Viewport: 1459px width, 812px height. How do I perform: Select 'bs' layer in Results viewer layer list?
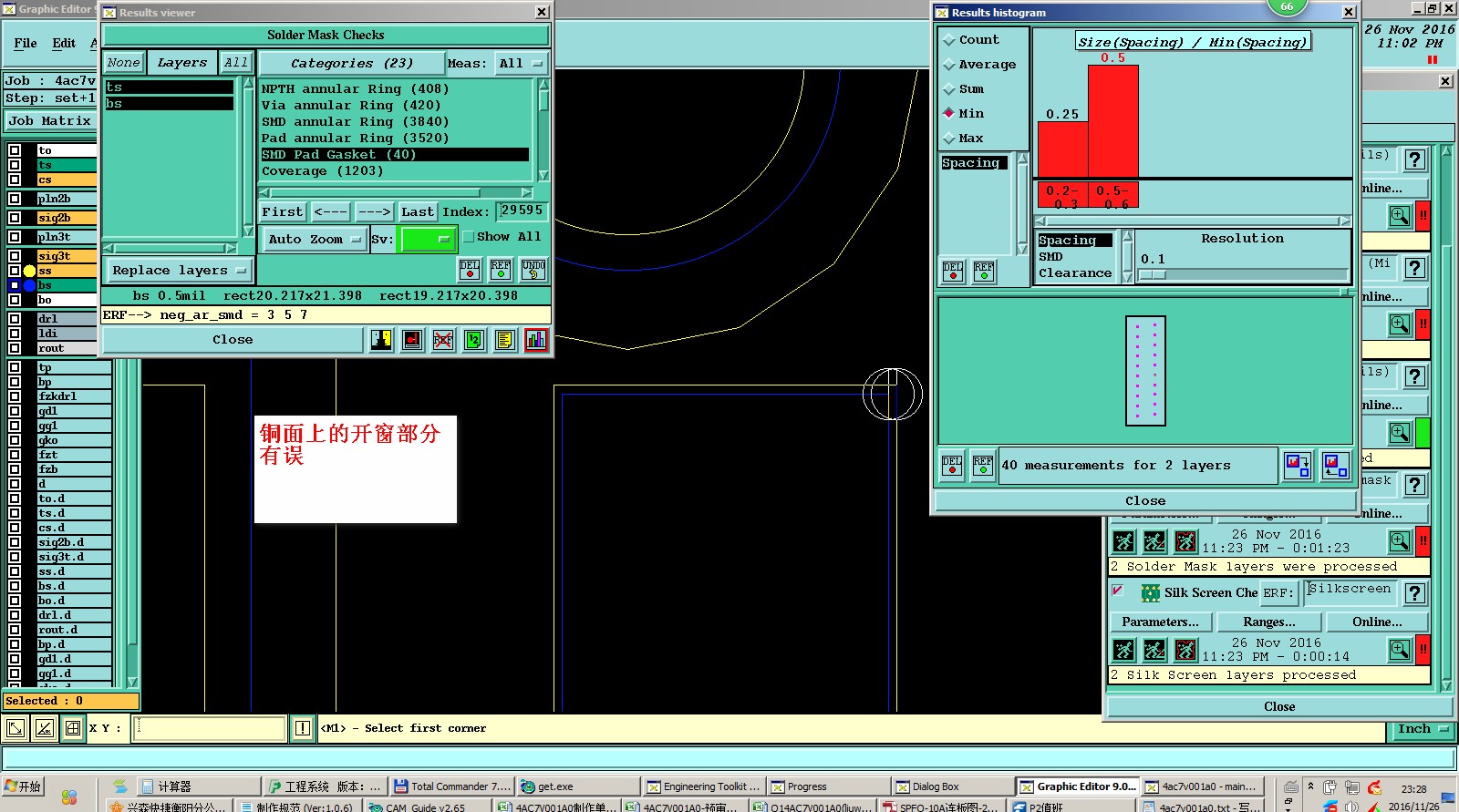click(170, 104)
